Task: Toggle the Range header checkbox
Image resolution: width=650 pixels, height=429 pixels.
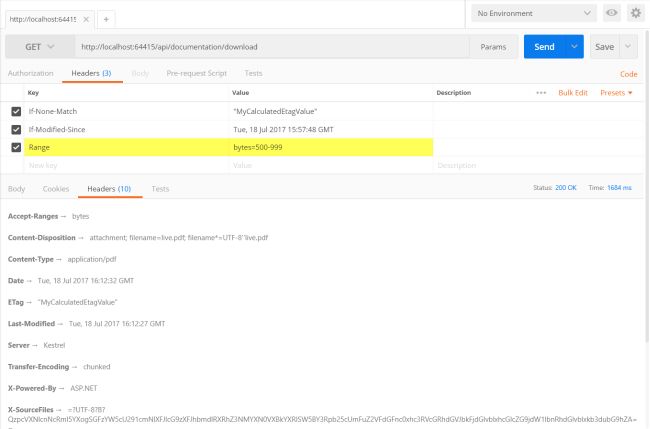Action: click(16, 147)
